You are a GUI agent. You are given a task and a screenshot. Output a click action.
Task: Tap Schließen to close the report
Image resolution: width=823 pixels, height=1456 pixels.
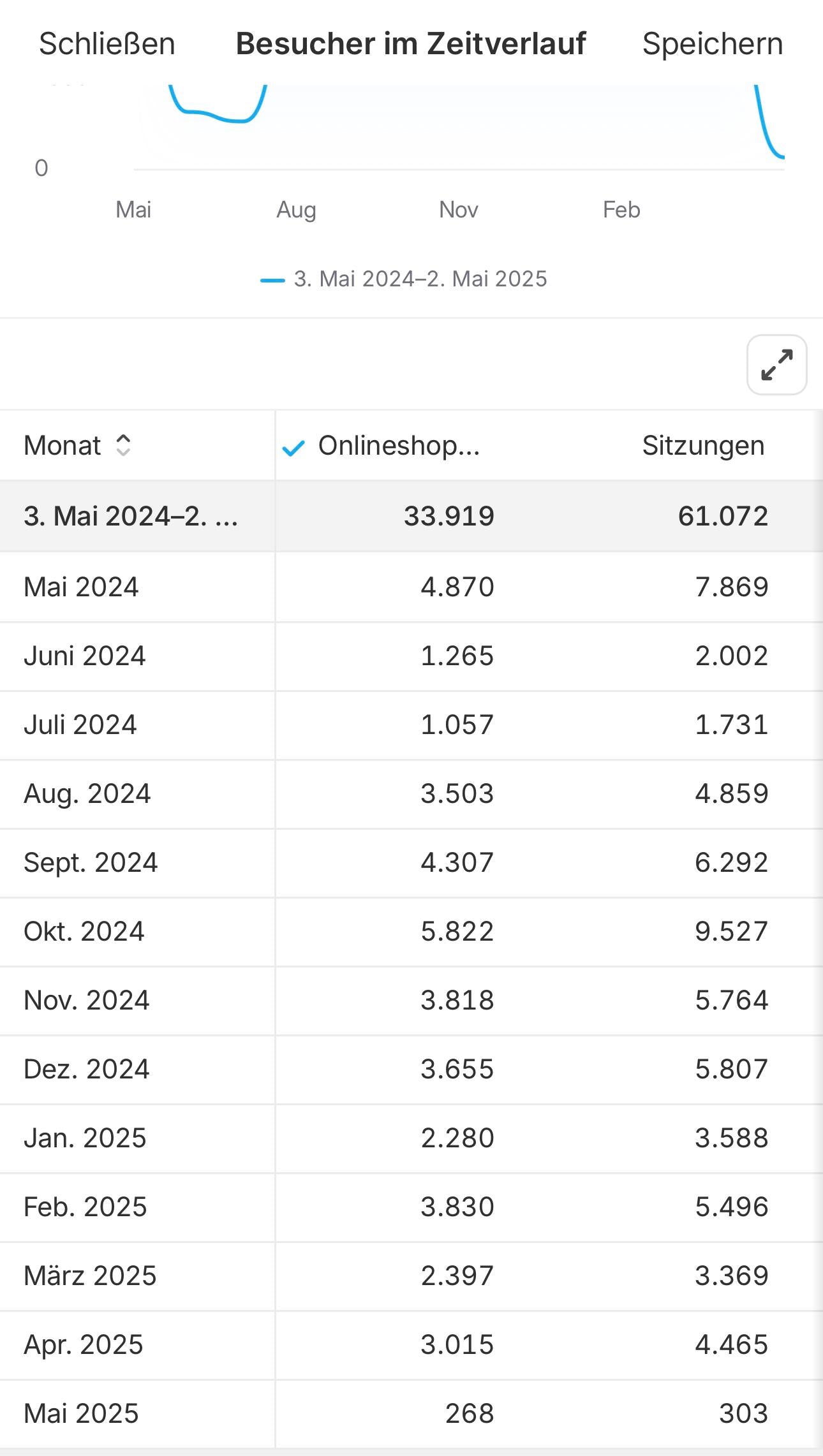tap(107, 44)
